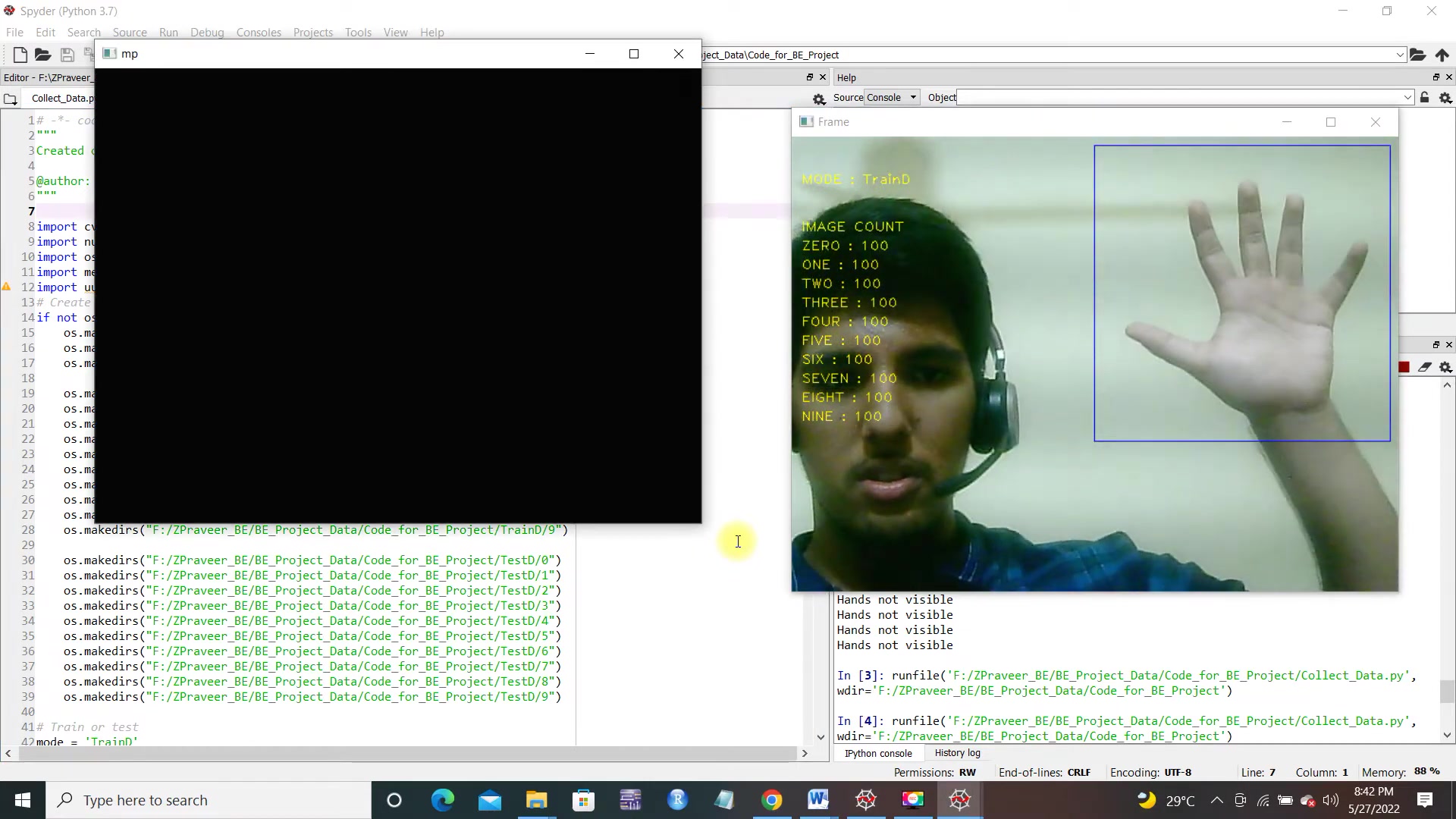Screen dimensions: 1456x819
Task: Toggle the Help pane lock icon
Action: coord(1424,97)
